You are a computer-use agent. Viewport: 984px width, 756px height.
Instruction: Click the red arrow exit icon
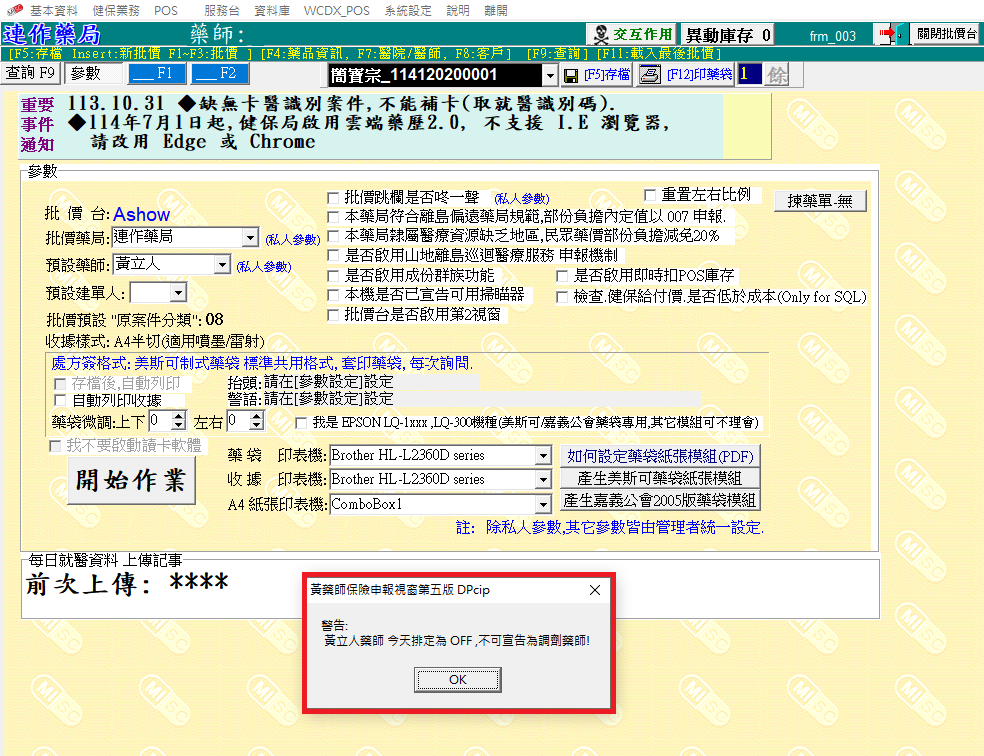tap(890, 35)
